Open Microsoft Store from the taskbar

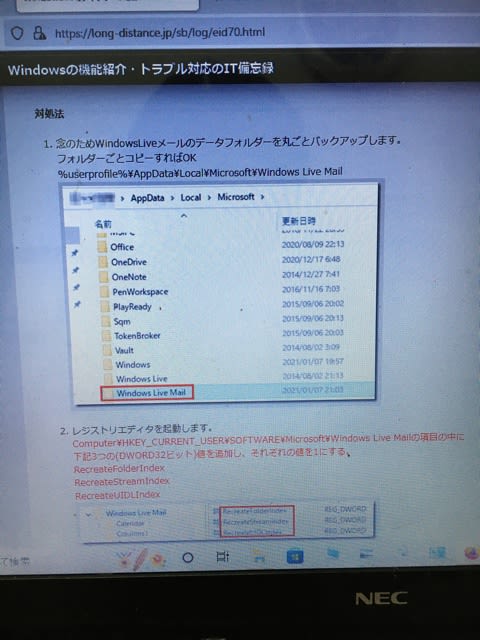(x=295, y=557)
